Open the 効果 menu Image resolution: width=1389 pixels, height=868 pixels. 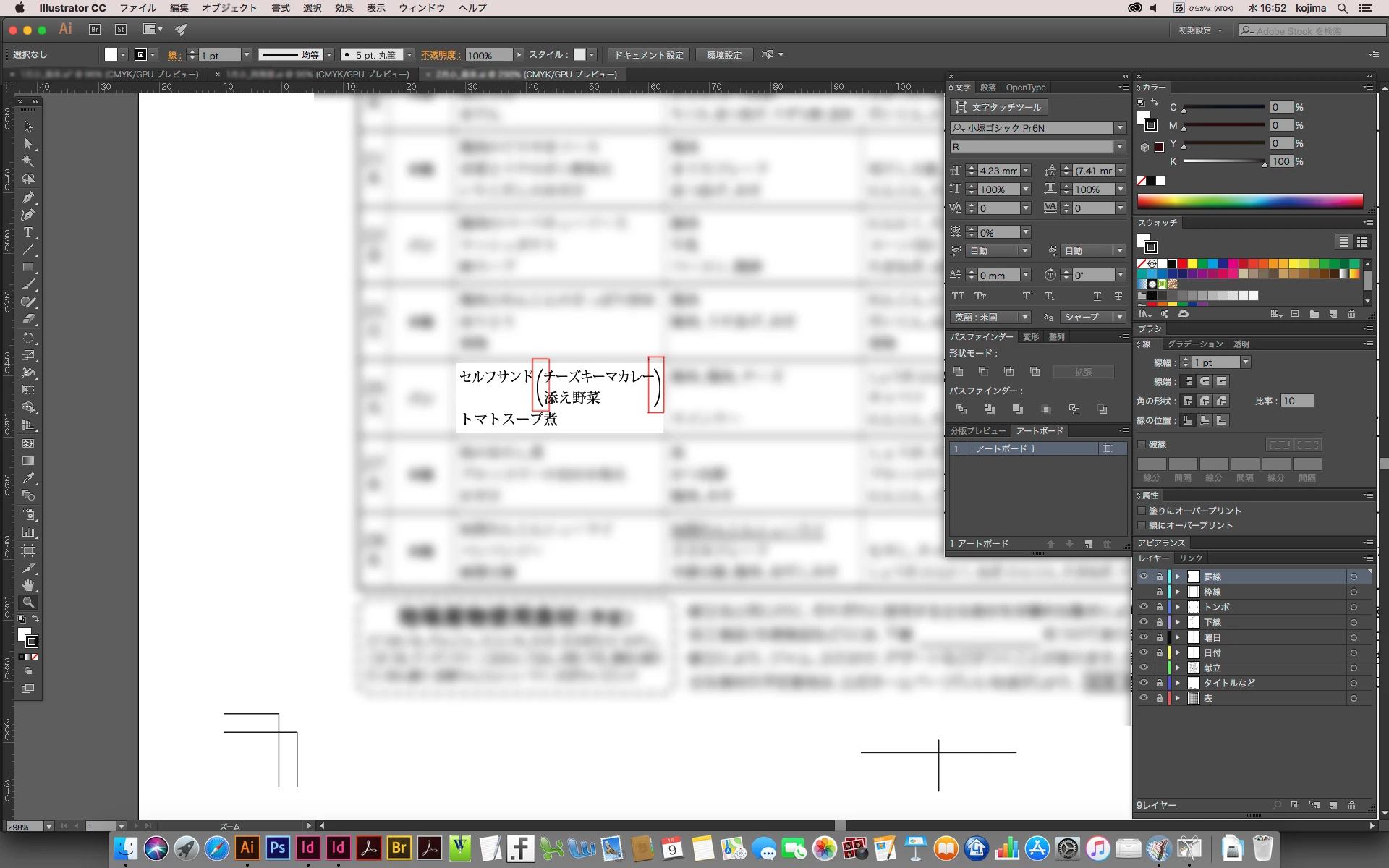pos(344,8)
